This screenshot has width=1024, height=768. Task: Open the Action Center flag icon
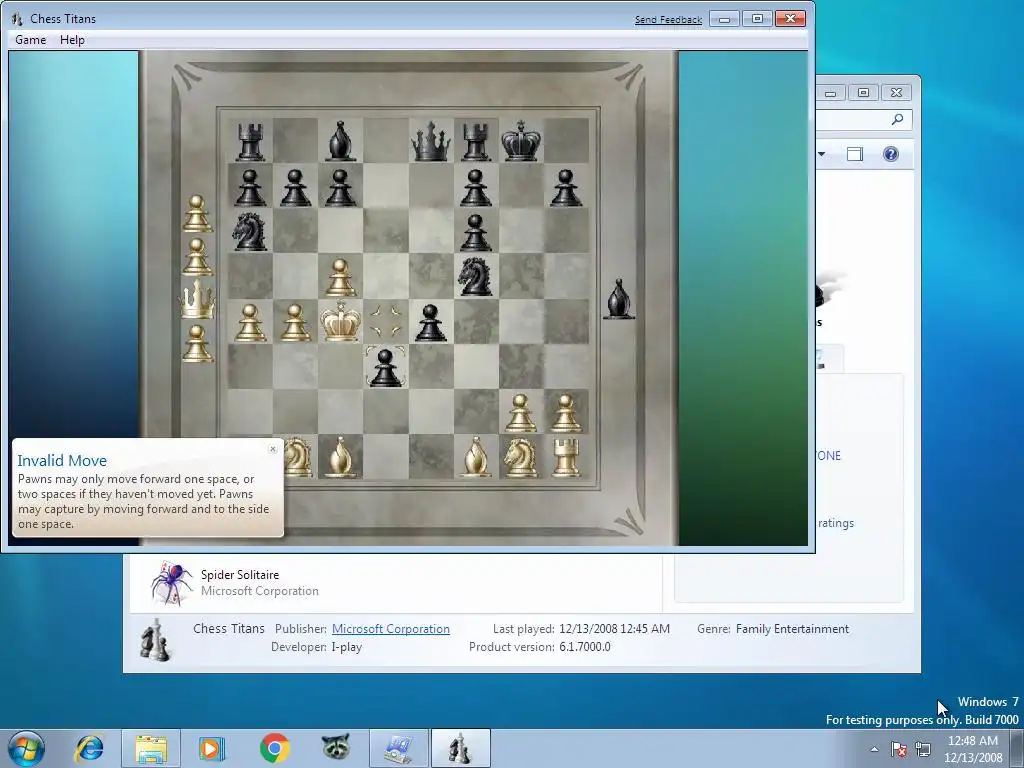point(899,749)
